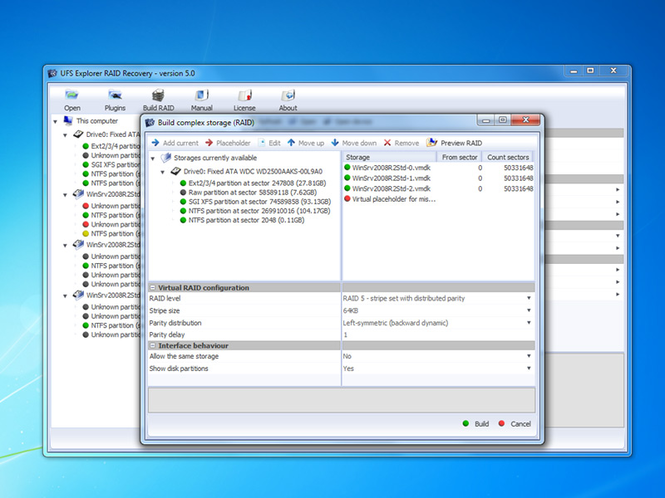Click the Remove X button
Screen dimensions: 665x498
click(x=401, y=143)
